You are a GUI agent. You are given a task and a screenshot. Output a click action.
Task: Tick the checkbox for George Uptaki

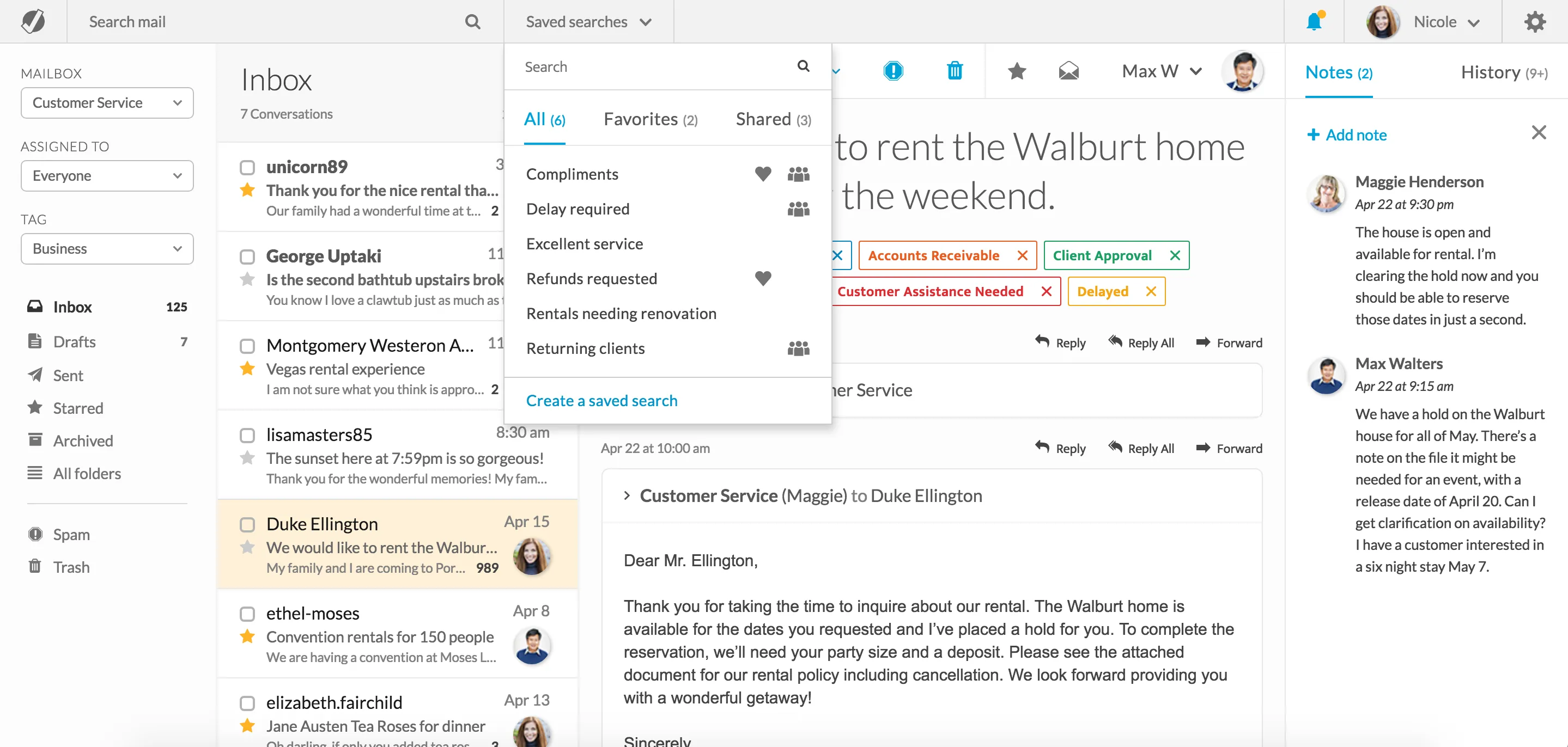(247, 256)
